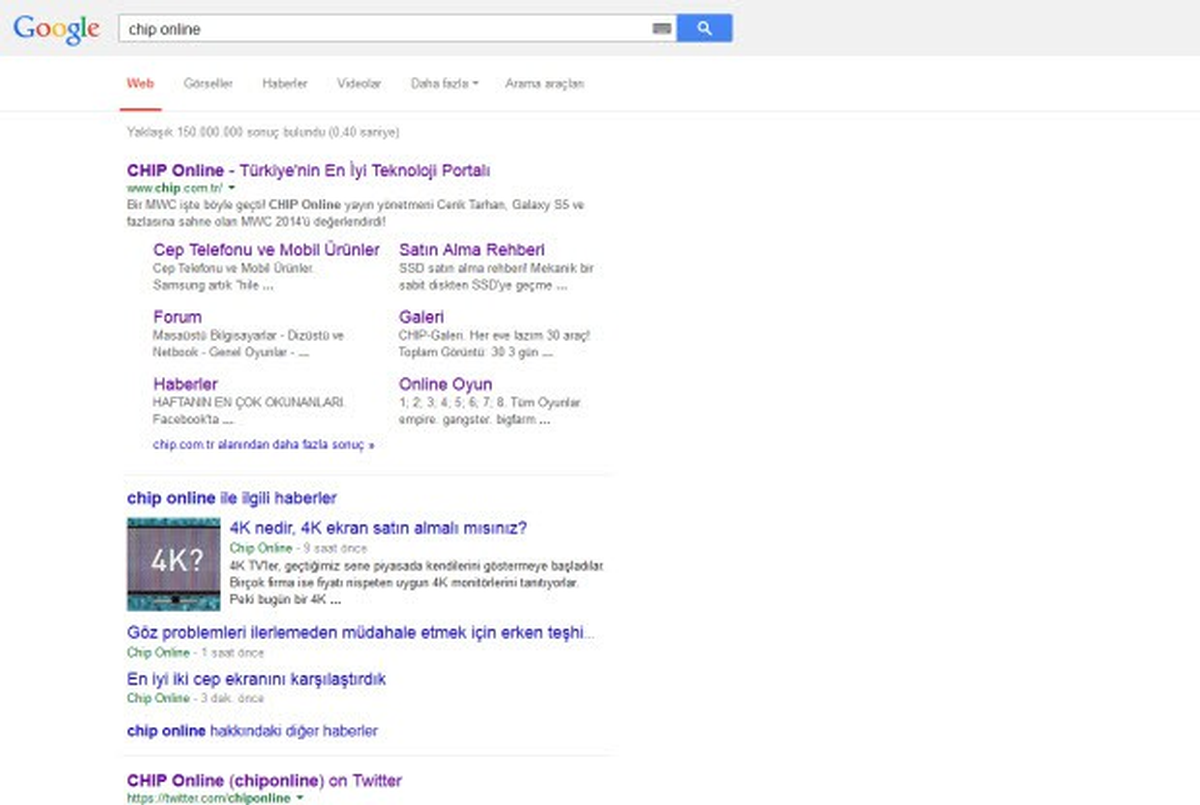1200x805 pixels.
Task: Open the Forum sitelink
Action: 177,317
